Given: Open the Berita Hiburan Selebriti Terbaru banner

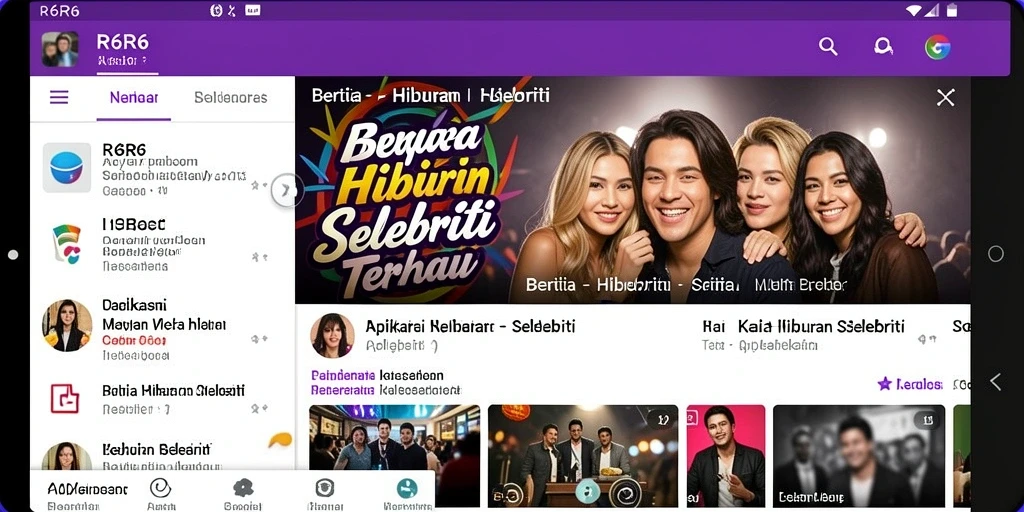Looking at the screenshot, I should coord(632,190).
